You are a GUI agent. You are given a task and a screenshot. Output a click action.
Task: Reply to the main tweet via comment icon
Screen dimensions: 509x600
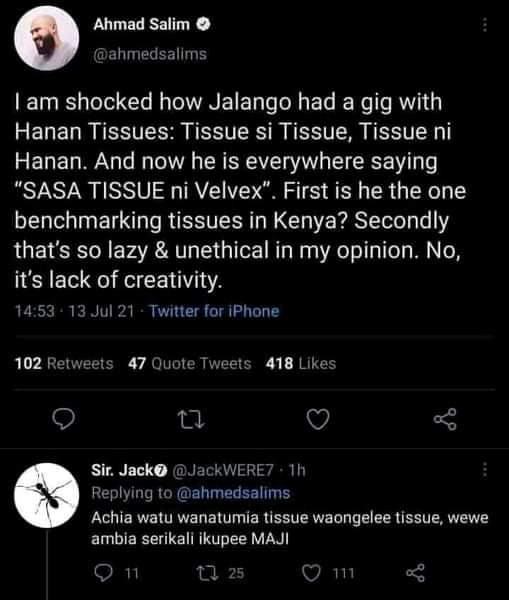pyautogui.click(x=63, y=419)
